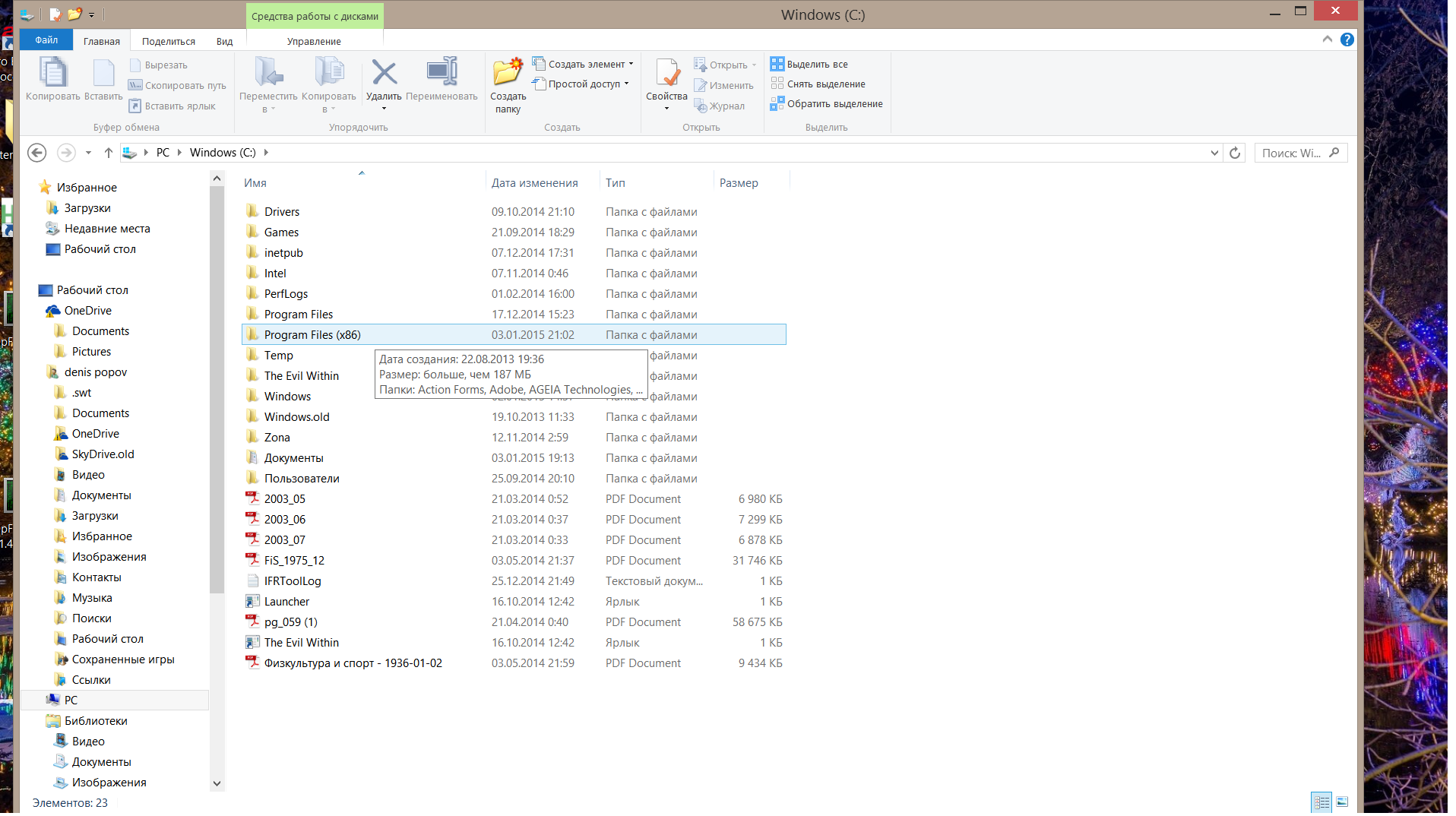This screenshot has height=816, width=1456.
Task: Go up one folder level arrow
Action: 109,153
